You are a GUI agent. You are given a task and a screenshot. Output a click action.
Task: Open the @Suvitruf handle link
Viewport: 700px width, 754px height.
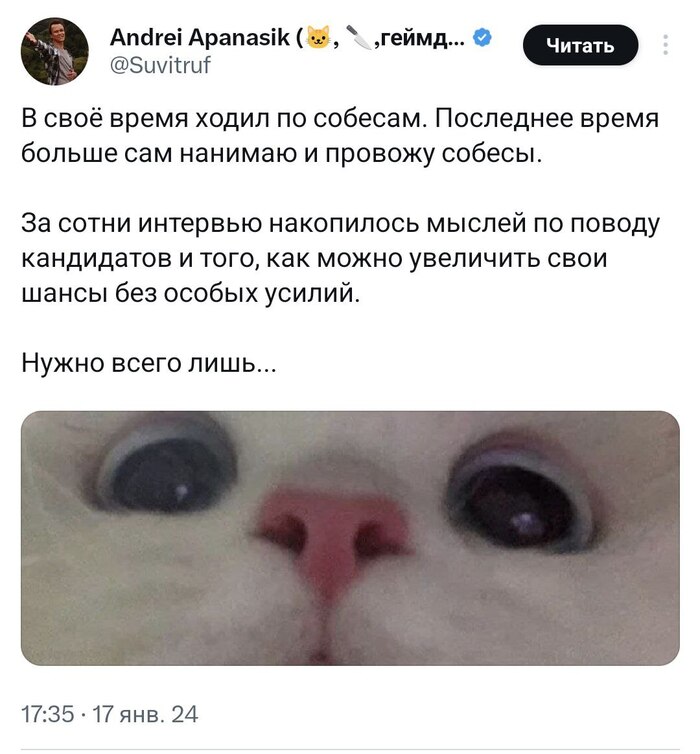[x=160, y=64]
